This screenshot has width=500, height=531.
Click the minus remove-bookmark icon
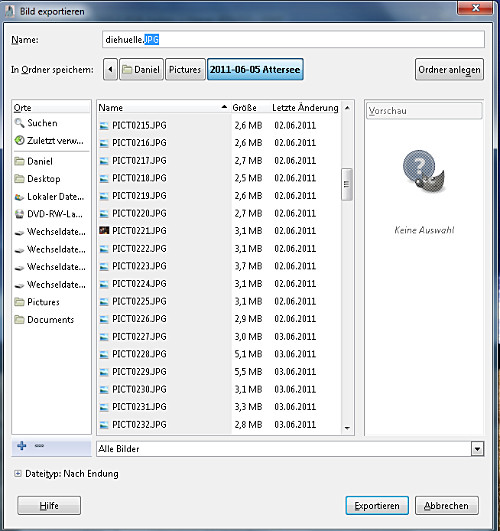pyautogui.click(x=39, y=446)
